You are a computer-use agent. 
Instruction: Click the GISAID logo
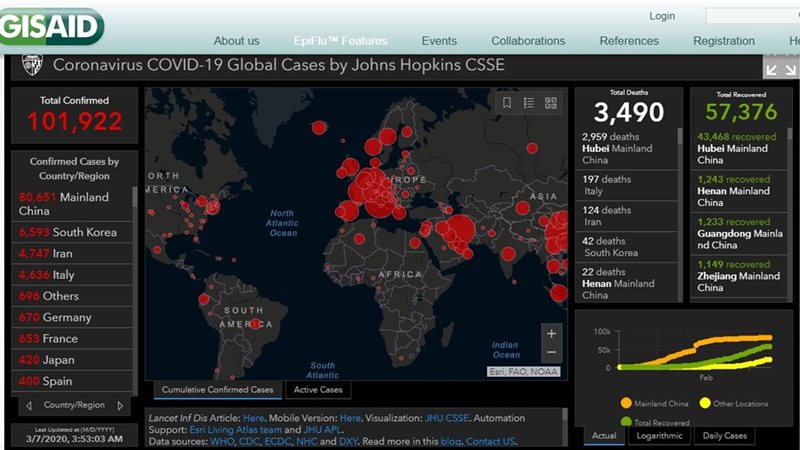tap(51, 28)
